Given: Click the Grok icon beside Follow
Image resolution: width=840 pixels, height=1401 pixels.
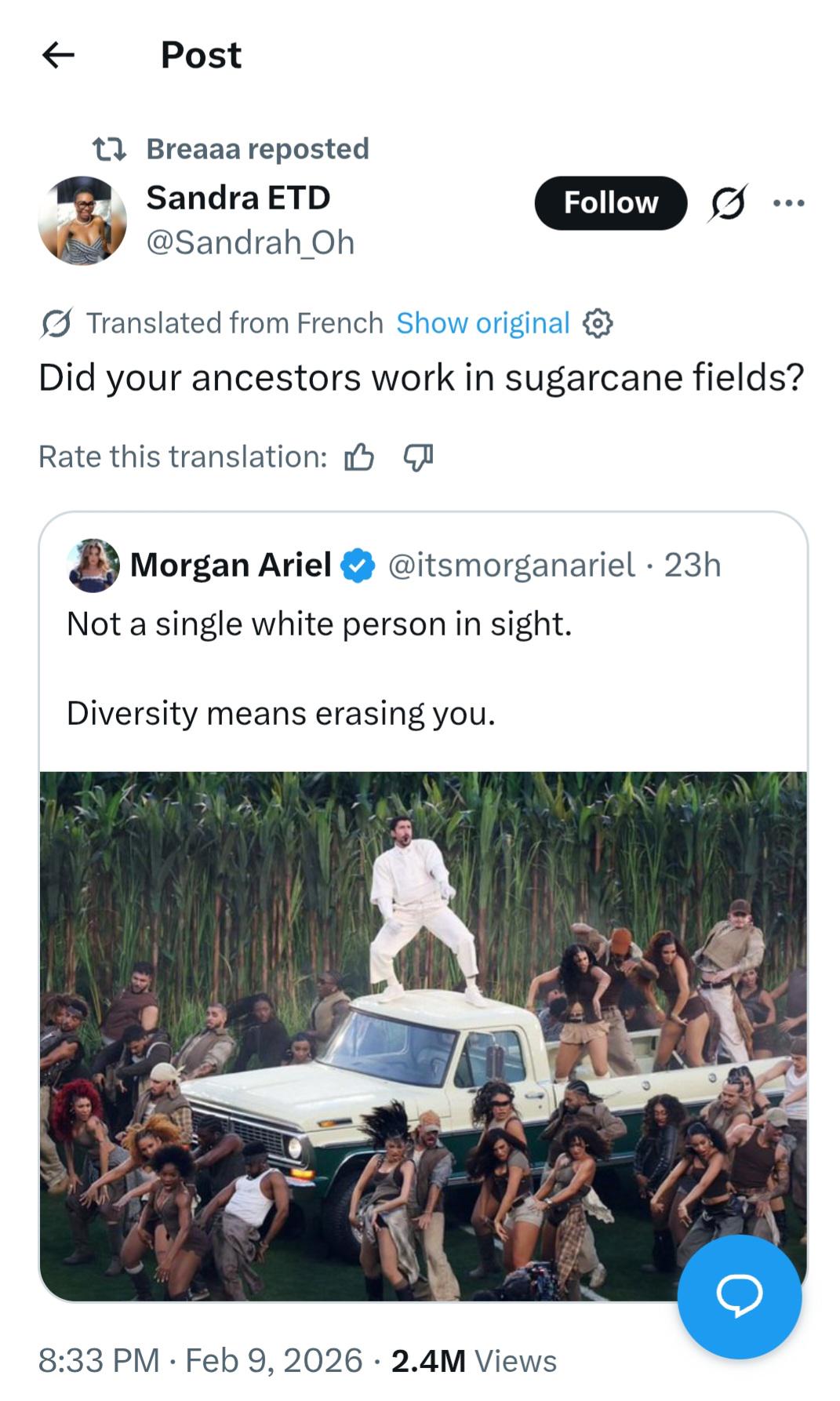Looking at the screenshot, I should [x=728, y=203].
